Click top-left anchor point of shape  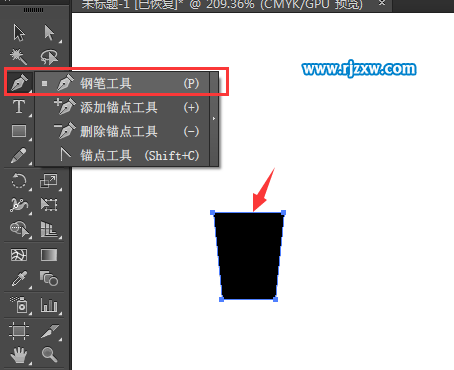coord(212,213)
